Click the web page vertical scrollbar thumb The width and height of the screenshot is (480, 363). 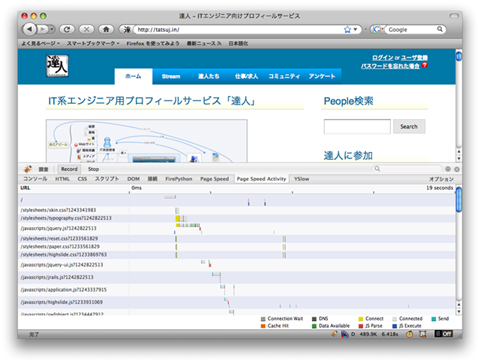(459, 57)
